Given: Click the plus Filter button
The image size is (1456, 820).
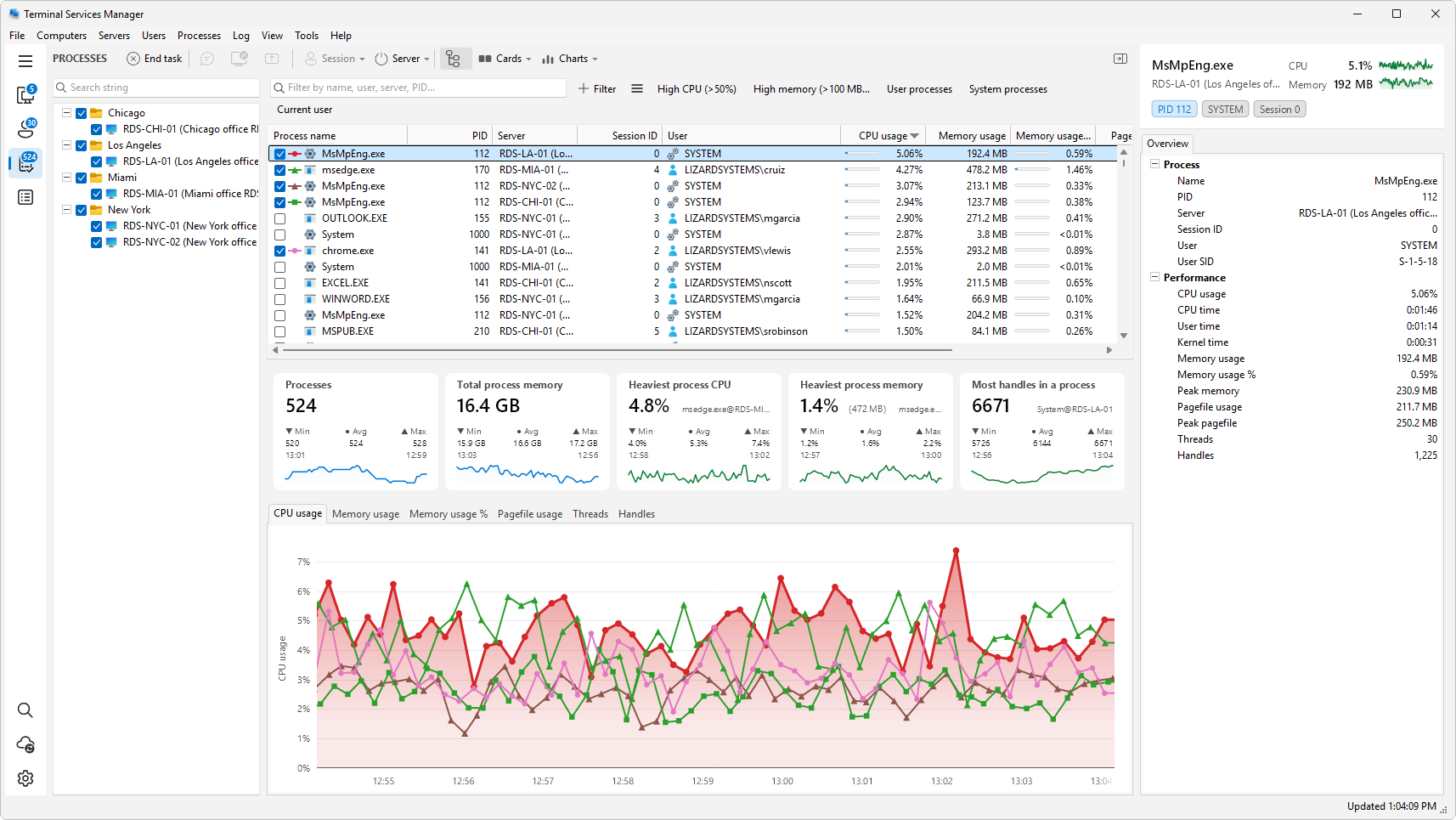Looking at the screenshot, I should tap(597, 88).
